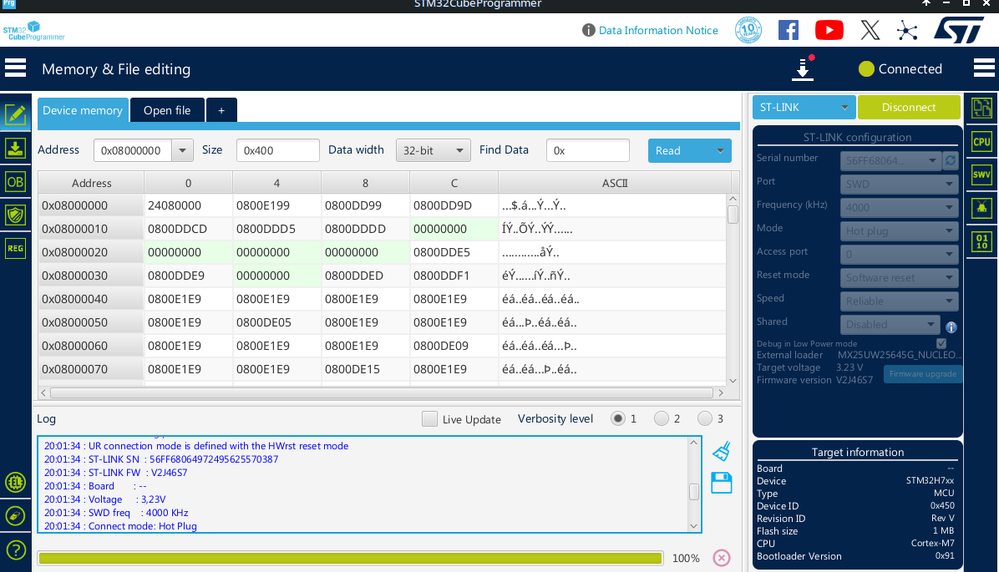Open the Shared Disabled dropdown
The height and width of the screenshot is (572, 999).
coord(891,324)
